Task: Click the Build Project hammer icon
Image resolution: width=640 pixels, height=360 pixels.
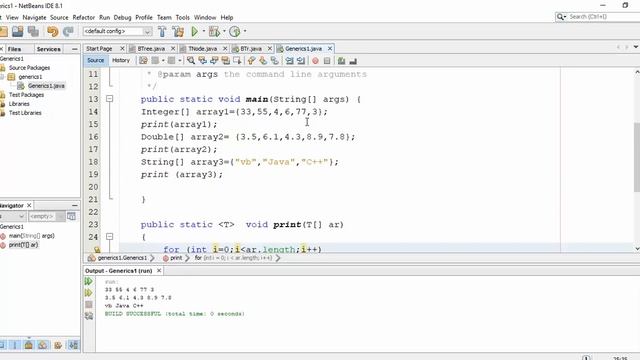Action: [162, 31]
